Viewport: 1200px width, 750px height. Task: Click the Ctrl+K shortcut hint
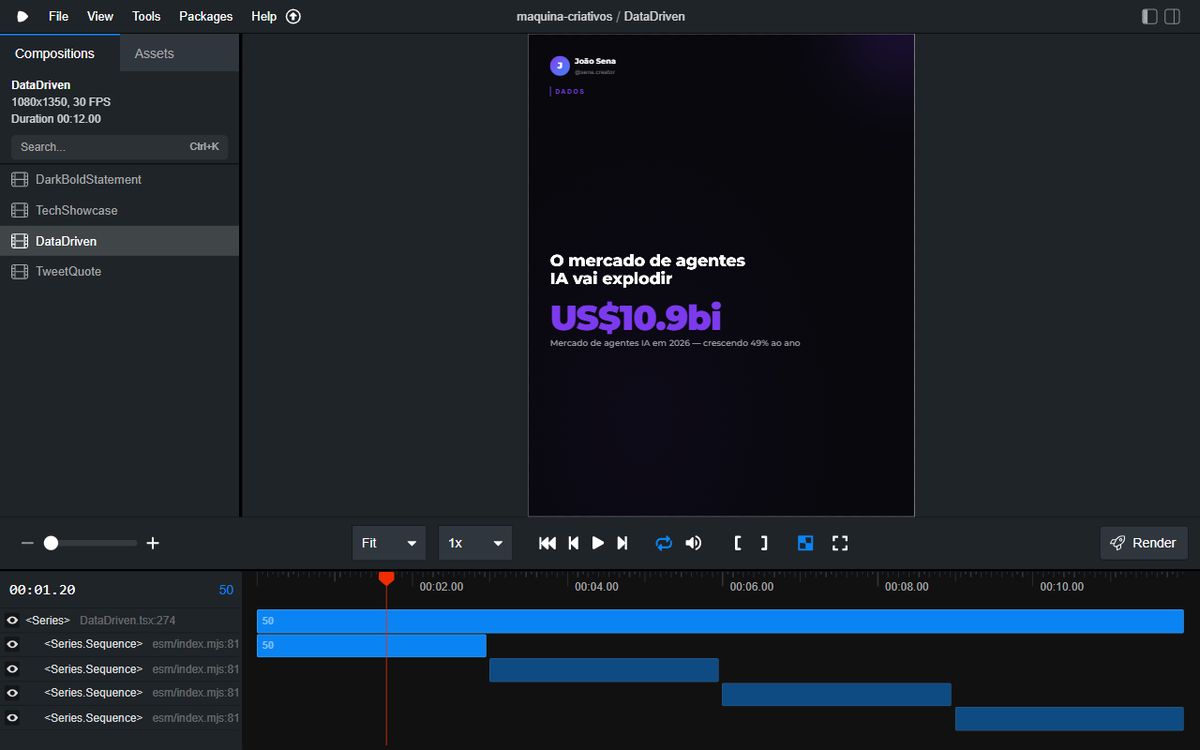204,147
